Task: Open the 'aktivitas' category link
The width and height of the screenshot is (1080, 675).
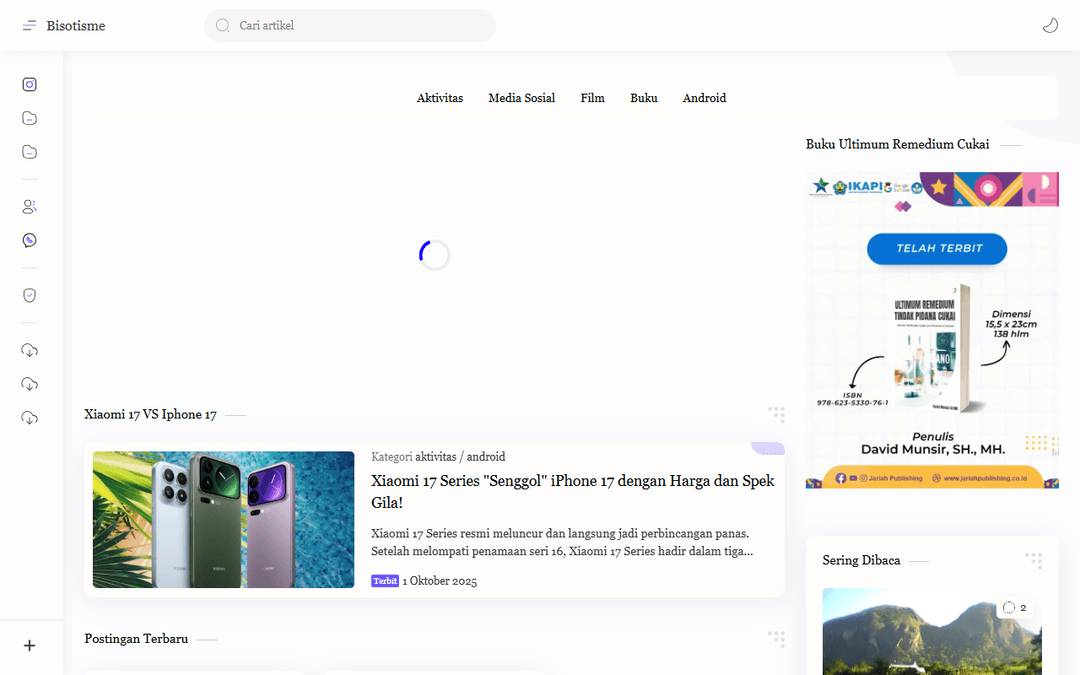Action: [x=435, y=457]
